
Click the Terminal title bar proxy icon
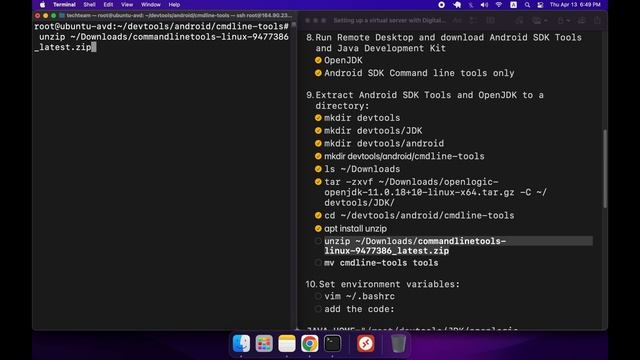pyautogui.click(x=62, y=16)
